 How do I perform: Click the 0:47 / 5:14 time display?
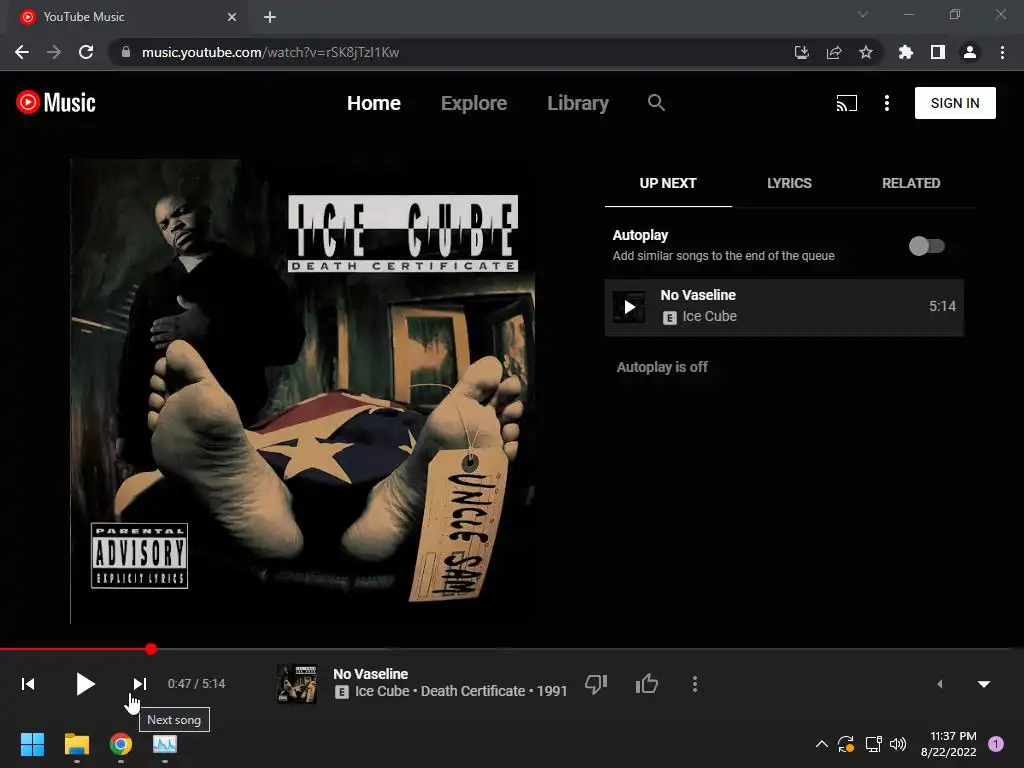[x=196, y=684]
